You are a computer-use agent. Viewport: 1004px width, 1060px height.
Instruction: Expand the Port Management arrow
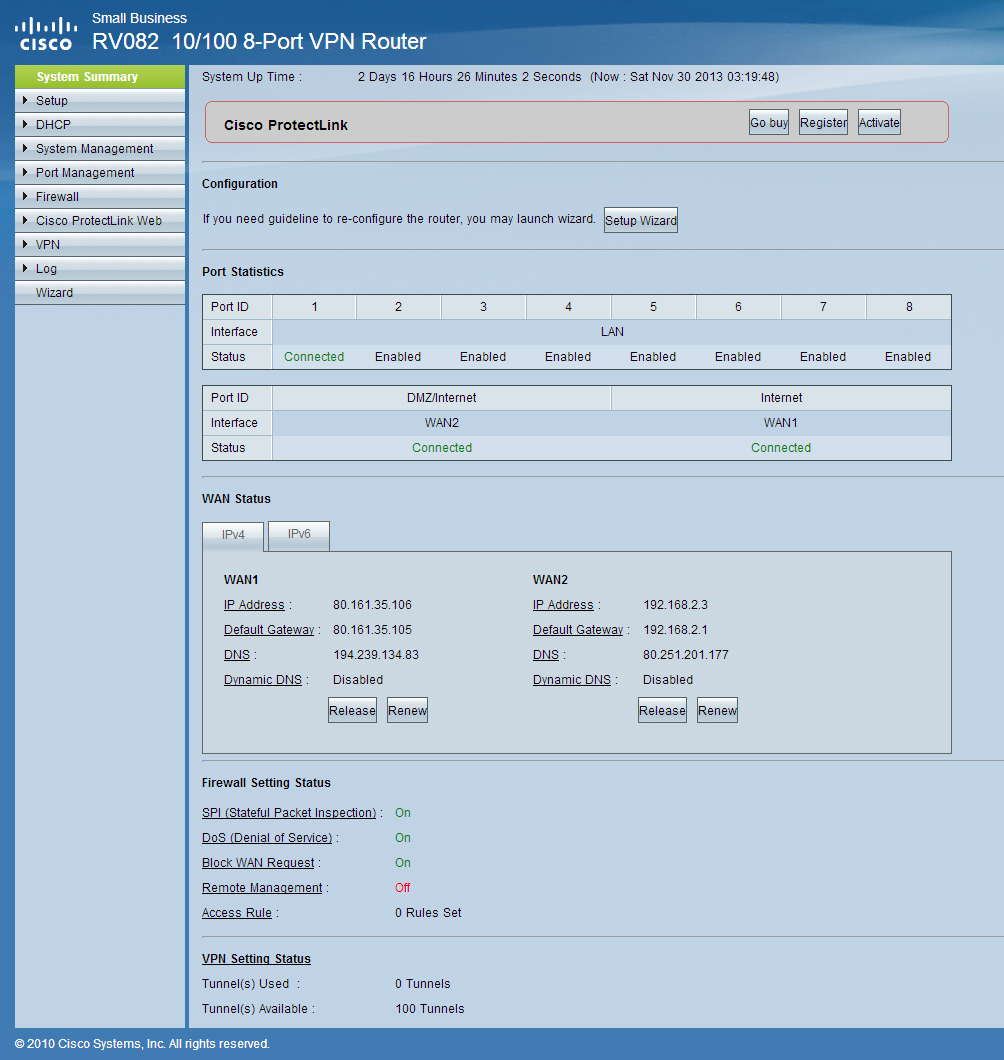(x=25, y=172)
